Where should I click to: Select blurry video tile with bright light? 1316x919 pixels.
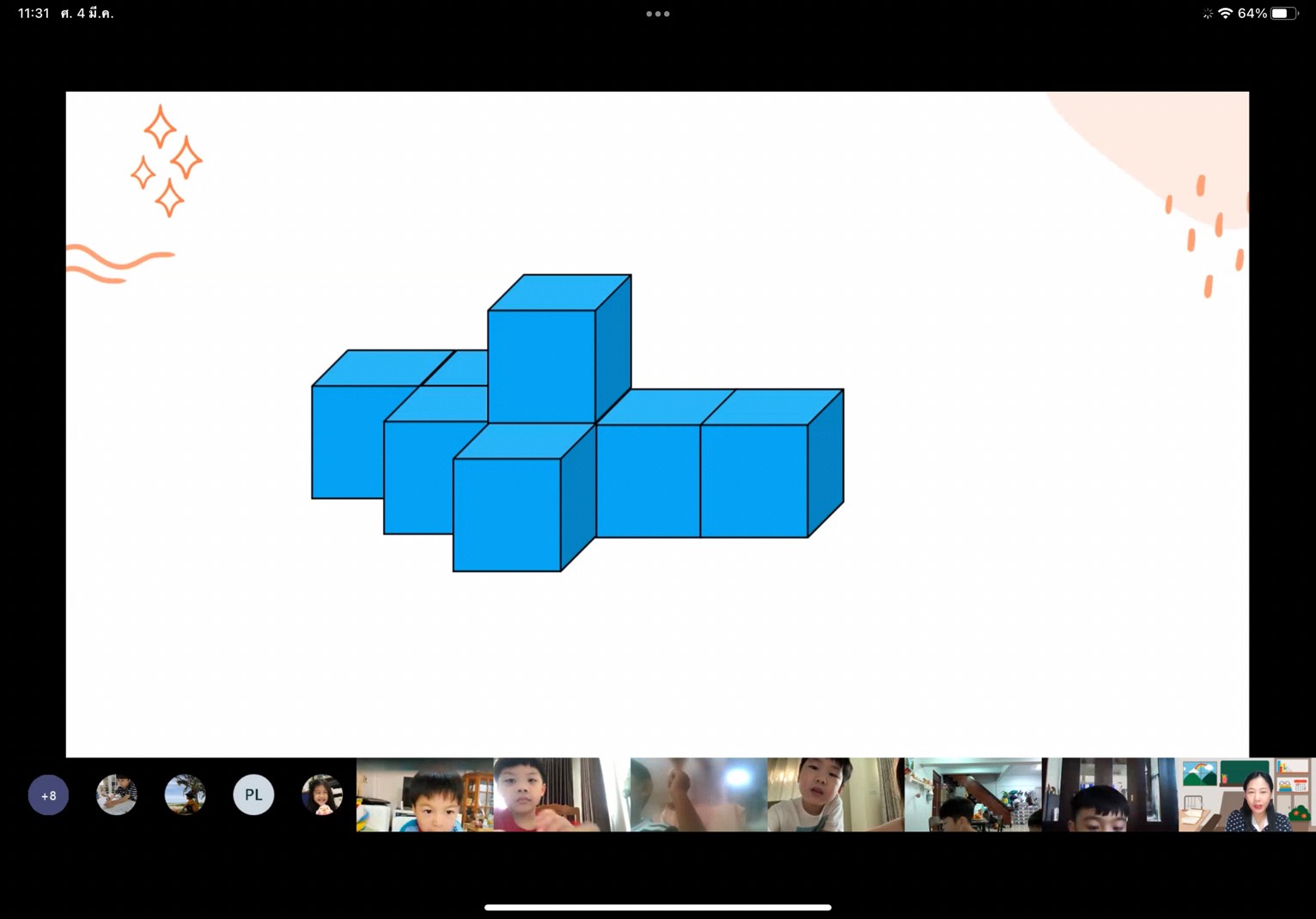[698, 795]
